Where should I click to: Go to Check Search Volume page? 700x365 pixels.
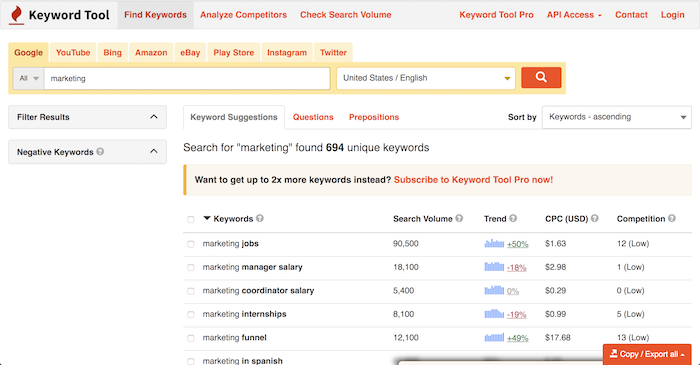[x=346, y=15]
